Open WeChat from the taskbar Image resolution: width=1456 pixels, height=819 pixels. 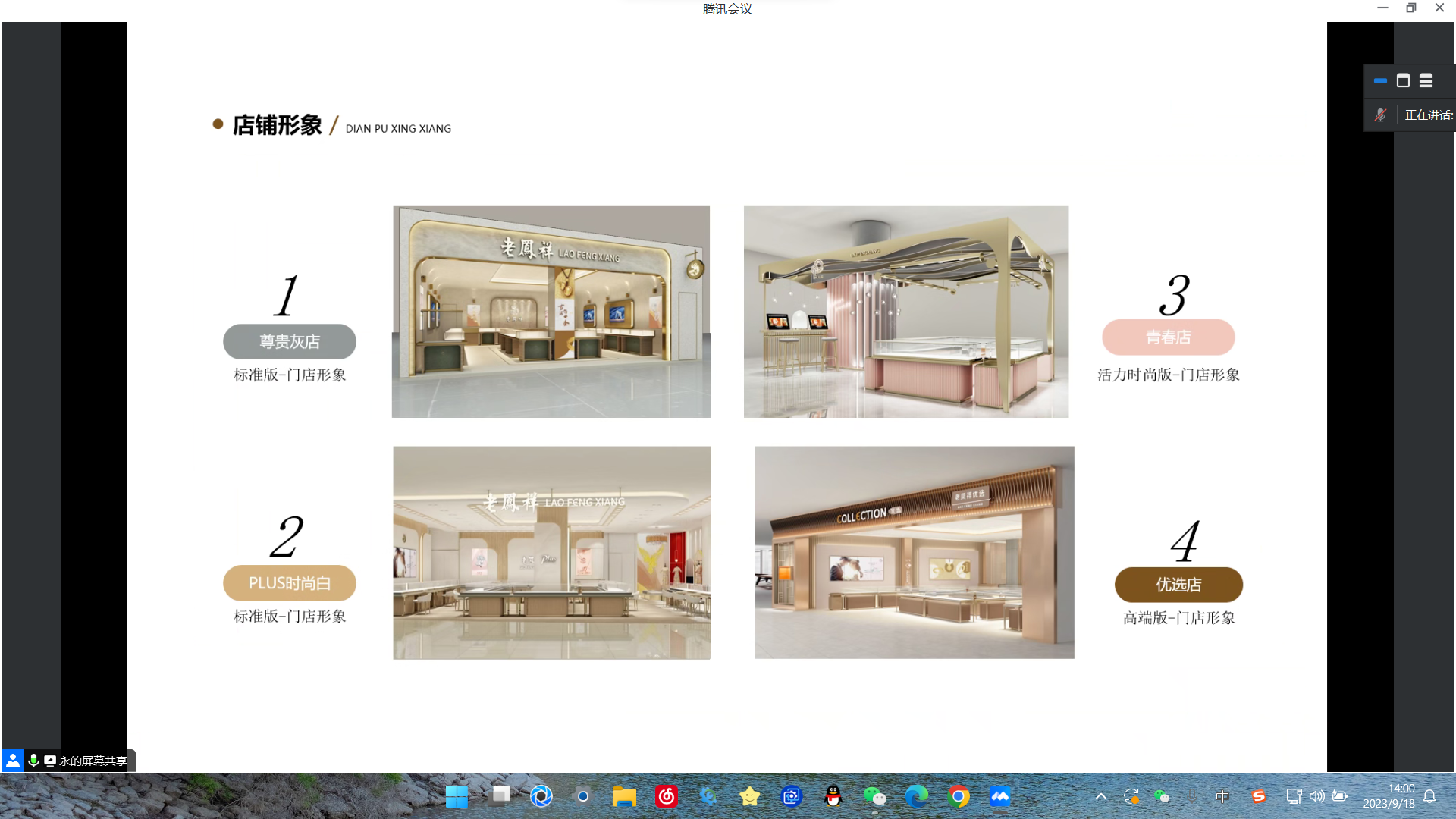874,796
